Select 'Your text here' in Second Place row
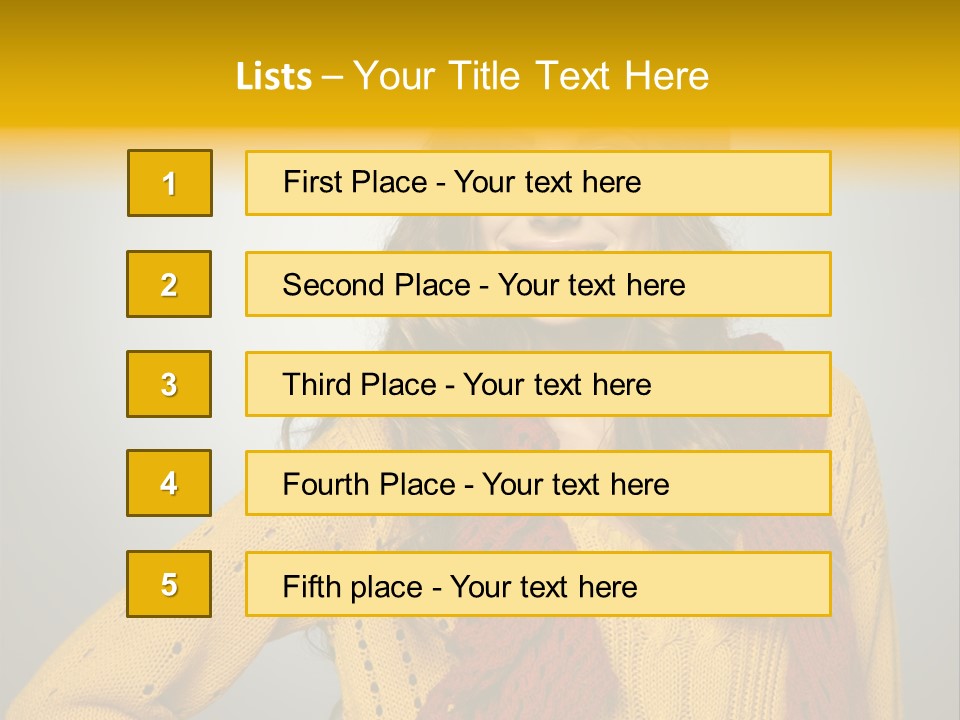Viewport: 960px width, 720px height. [x=591, y=285]
